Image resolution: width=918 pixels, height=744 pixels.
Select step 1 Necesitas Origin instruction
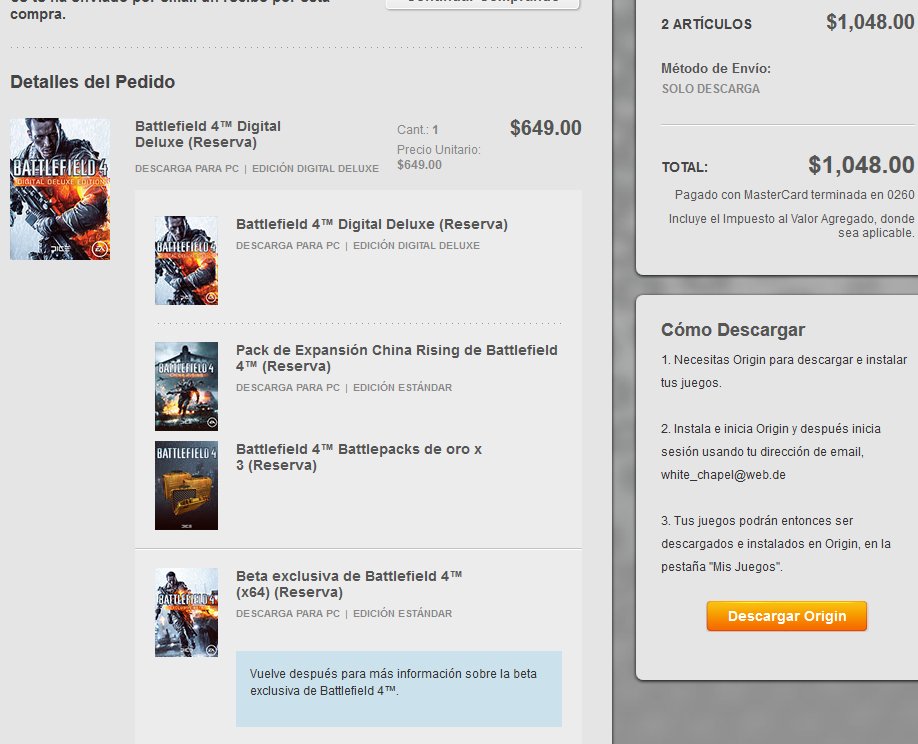[x=784, y=371]
